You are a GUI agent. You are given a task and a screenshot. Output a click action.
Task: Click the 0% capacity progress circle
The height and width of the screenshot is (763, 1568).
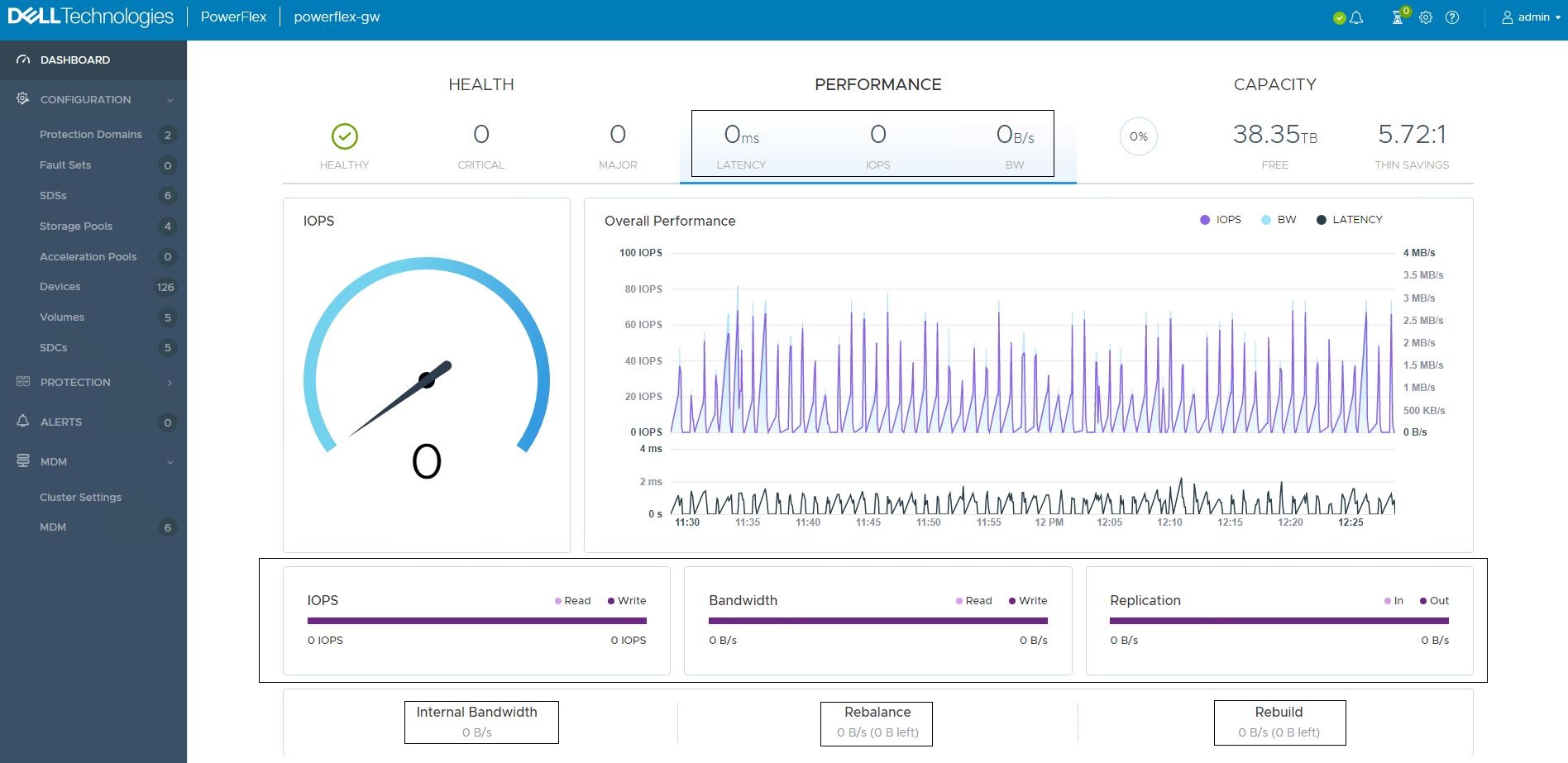tap(1138, 136)
